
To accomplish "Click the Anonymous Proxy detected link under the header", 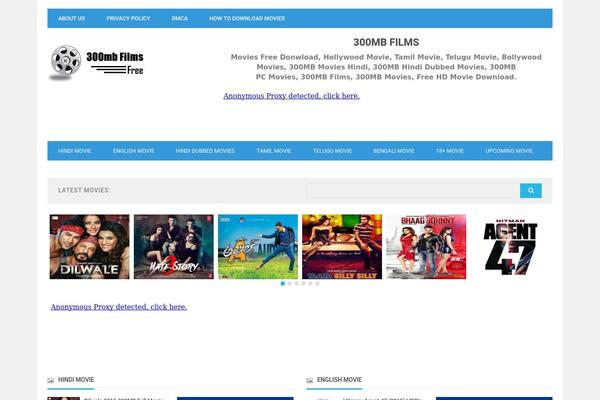I will click(x=291, y=96).
